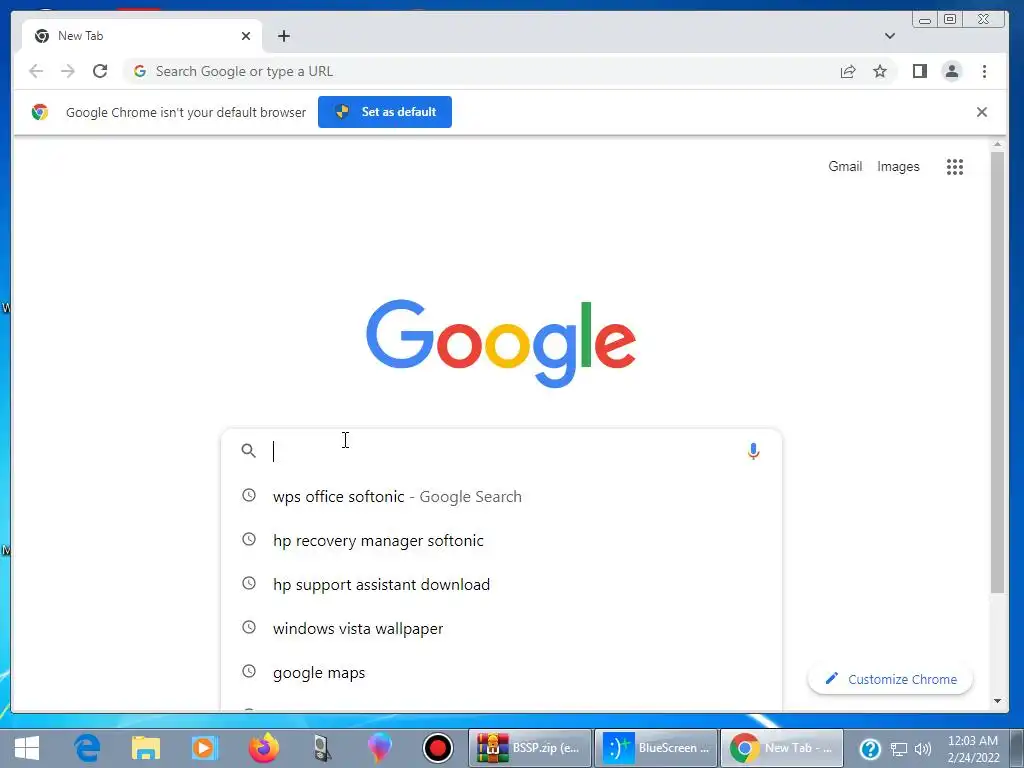Open the media player taskbar icon
Screen dimensions: 1024x768
click(x=204, y=748)
